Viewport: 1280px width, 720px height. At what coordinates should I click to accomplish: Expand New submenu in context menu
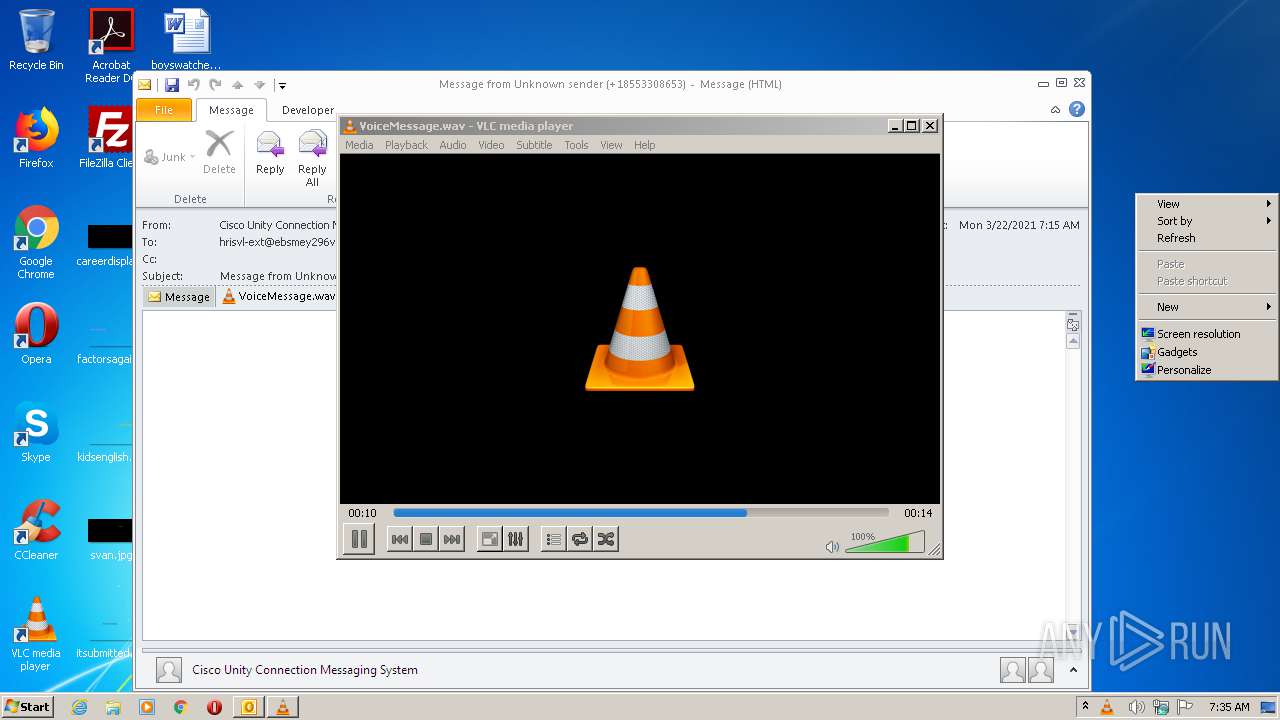(1207, 307)
